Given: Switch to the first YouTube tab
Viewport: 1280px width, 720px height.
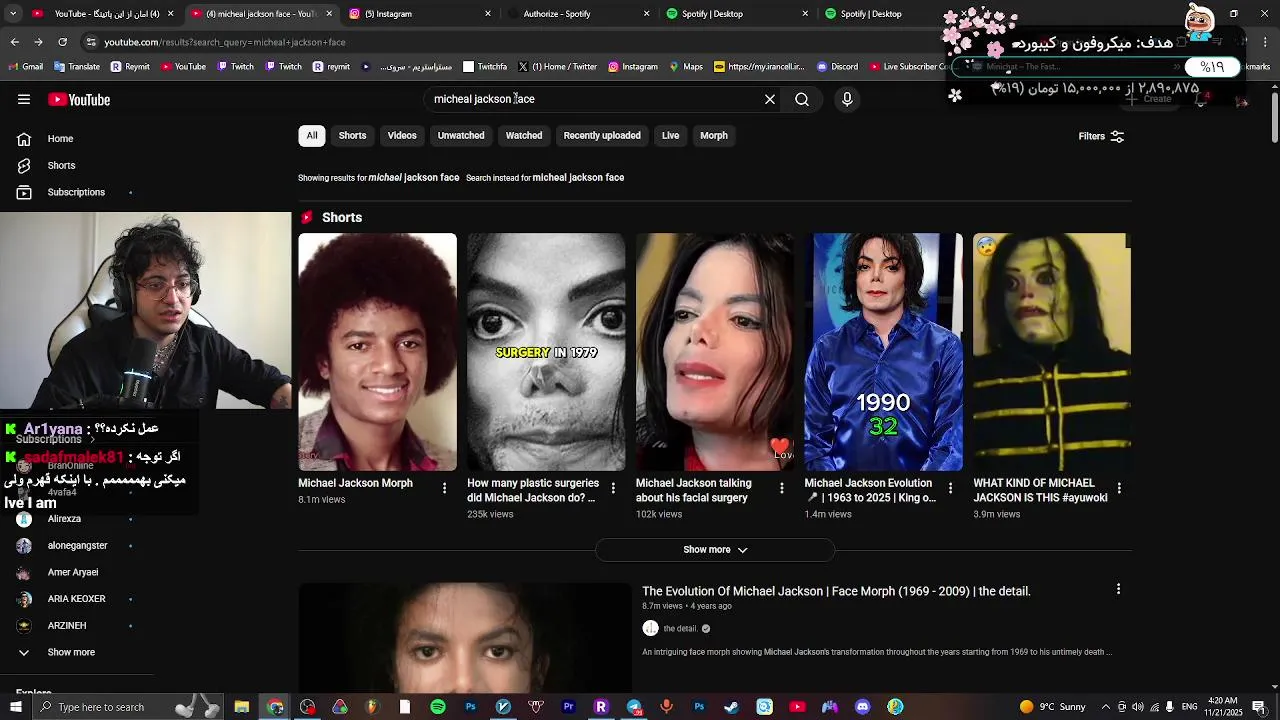Looking at the screenshot, I should [100, 14].
